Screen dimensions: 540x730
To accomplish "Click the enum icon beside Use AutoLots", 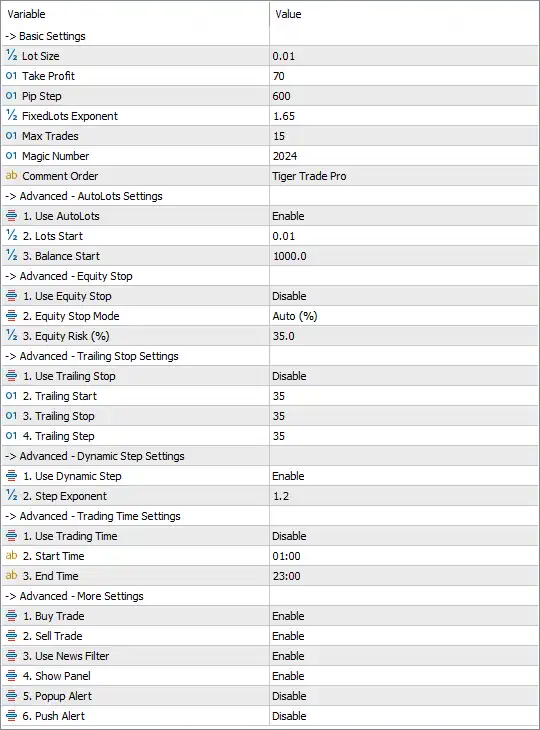I will point(12,216).
